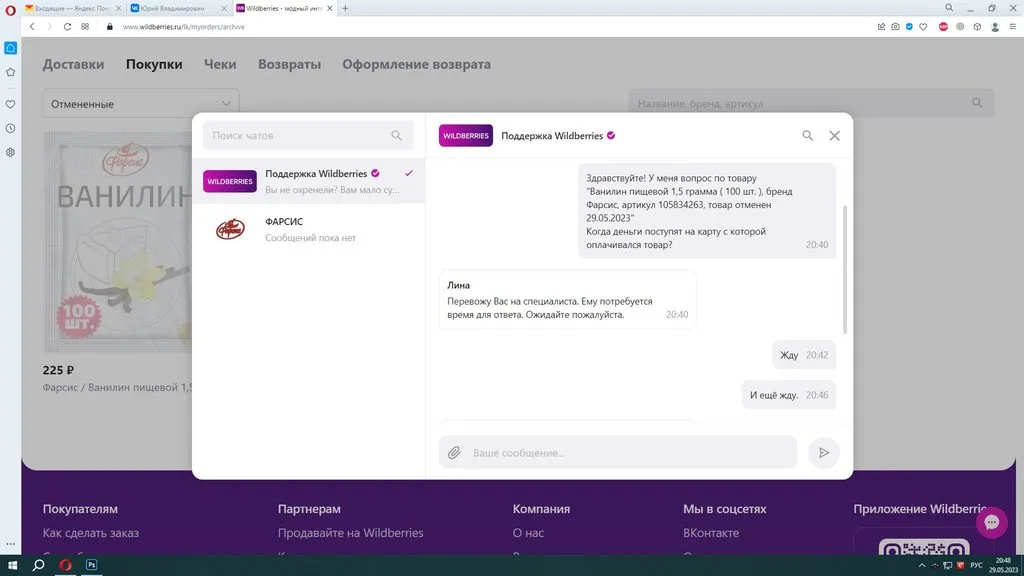Click the Поиск чатов search field

[x=308, y=135]
